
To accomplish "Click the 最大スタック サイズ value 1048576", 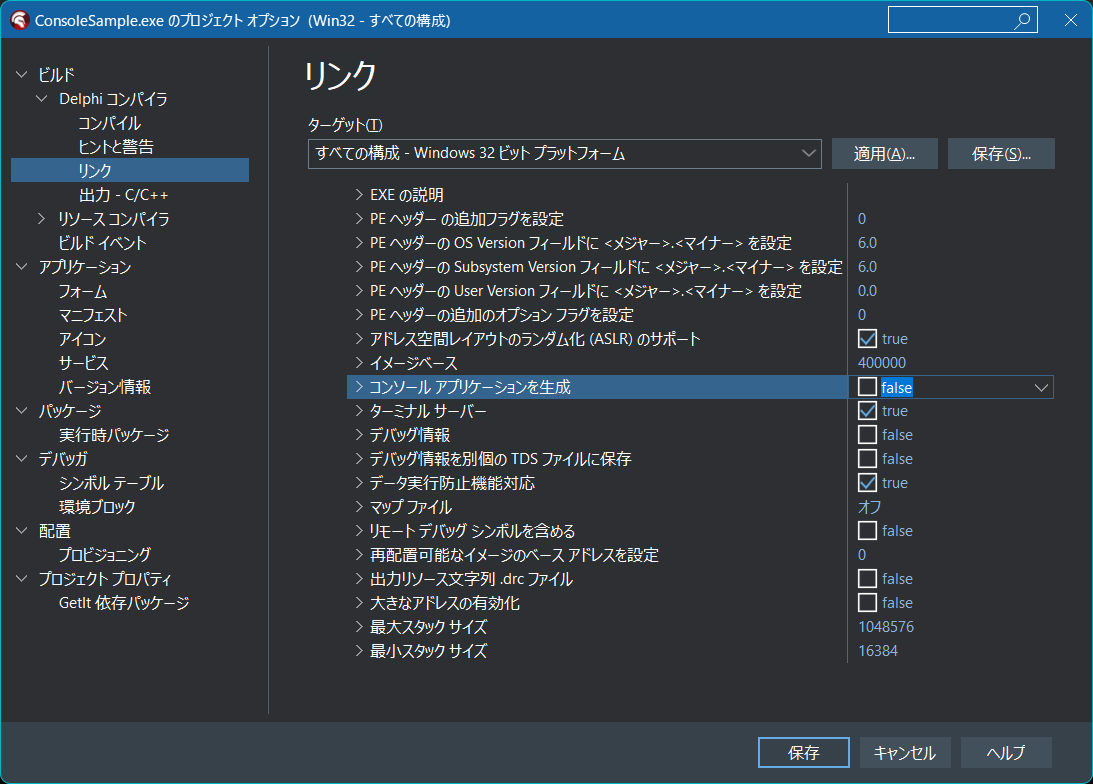I will click(885, 627).
